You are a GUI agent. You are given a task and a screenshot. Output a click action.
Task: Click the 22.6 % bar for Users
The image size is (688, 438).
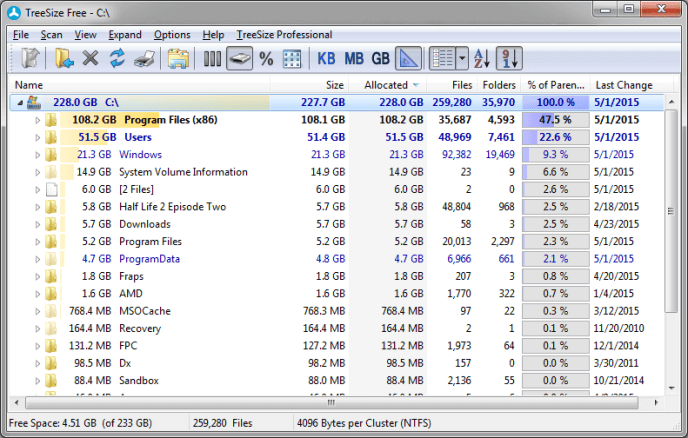[555, 137]
